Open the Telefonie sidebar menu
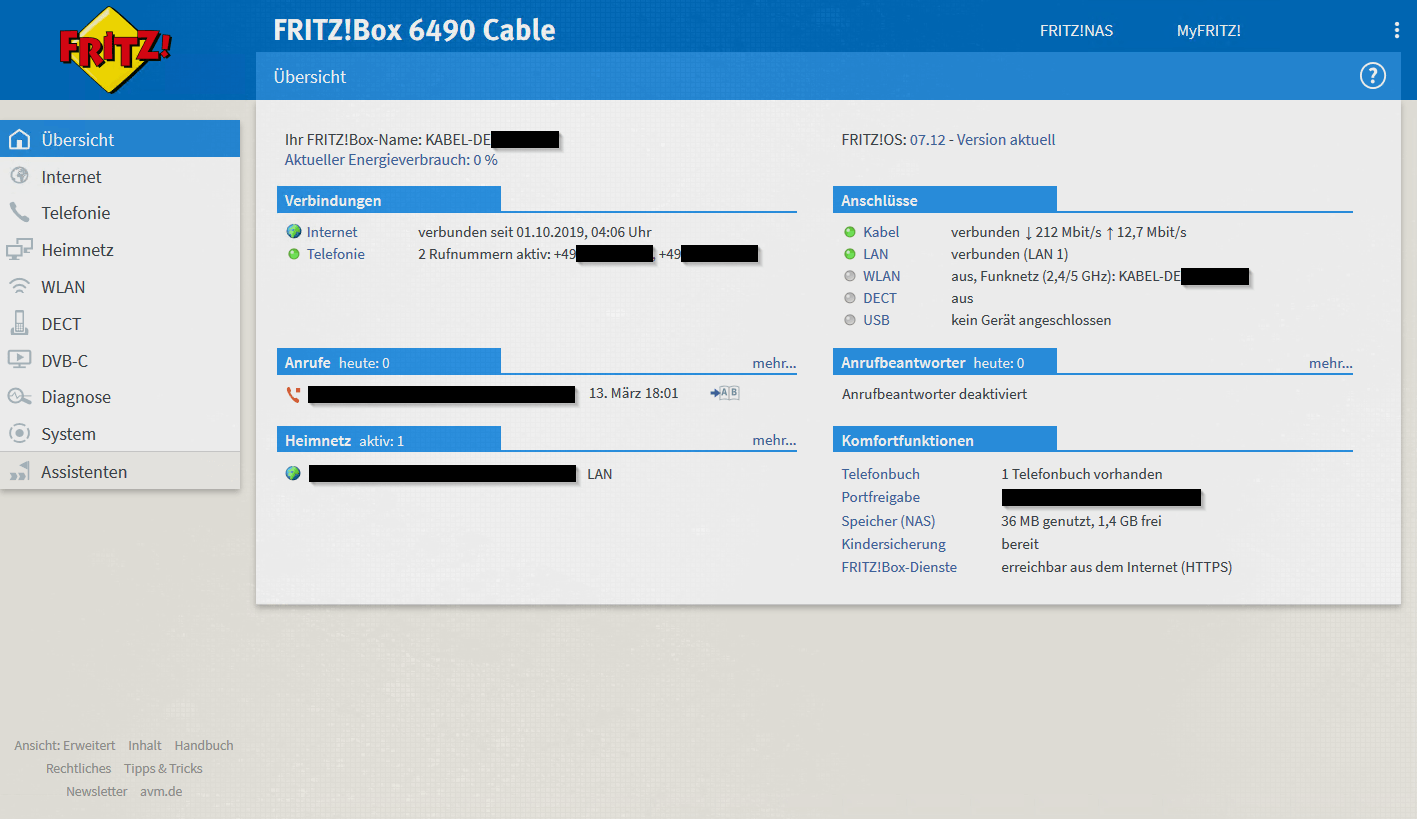Screen dimensions: 1417x819 point(75,213)
